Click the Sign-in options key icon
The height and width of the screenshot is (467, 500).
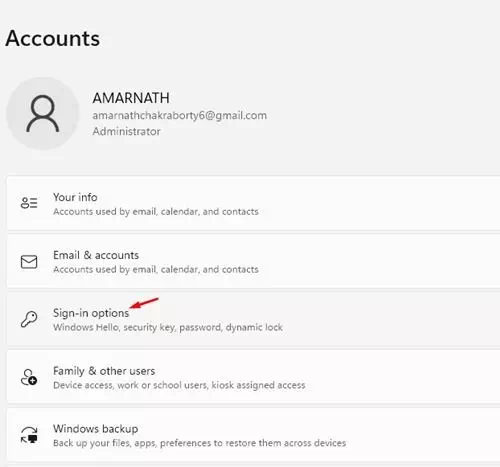(29, 319)
